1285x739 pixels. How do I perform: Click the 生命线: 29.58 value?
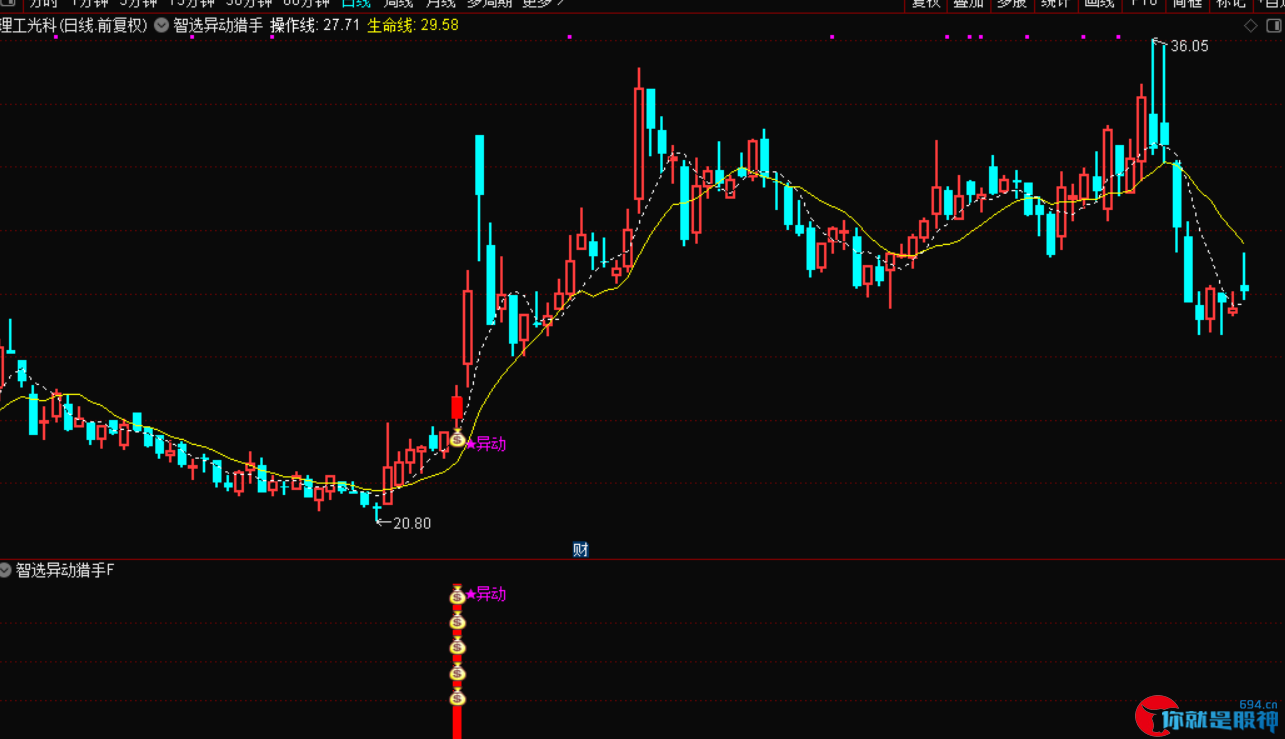[413, 26]
